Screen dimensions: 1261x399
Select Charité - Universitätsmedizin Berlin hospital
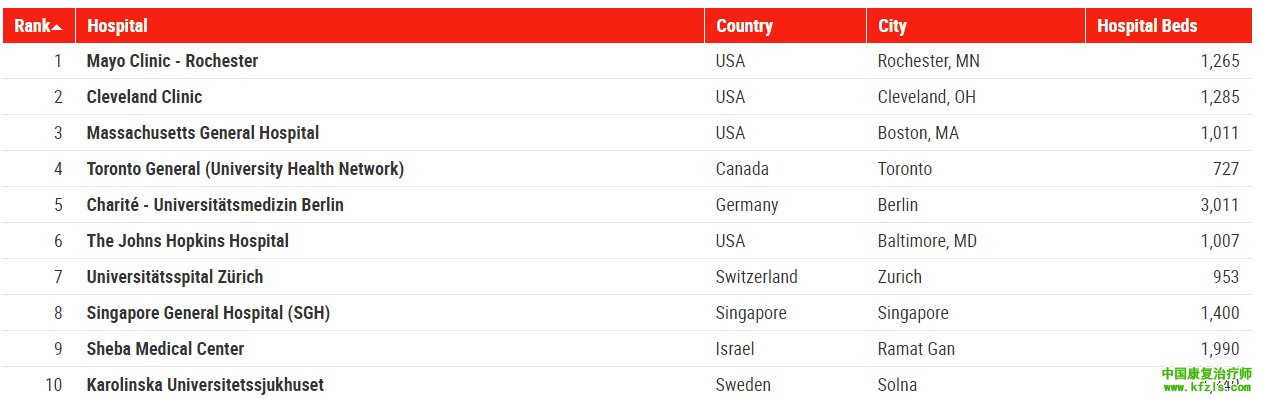(x=215, y=205)
